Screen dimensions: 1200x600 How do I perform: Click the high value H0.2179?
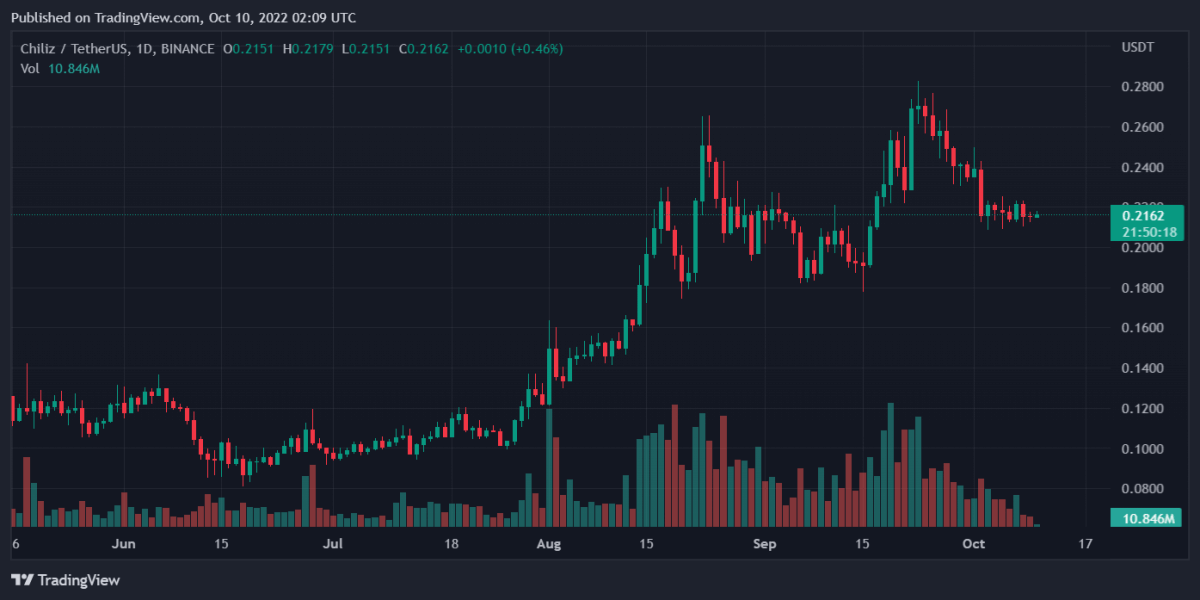coord(308,48)
